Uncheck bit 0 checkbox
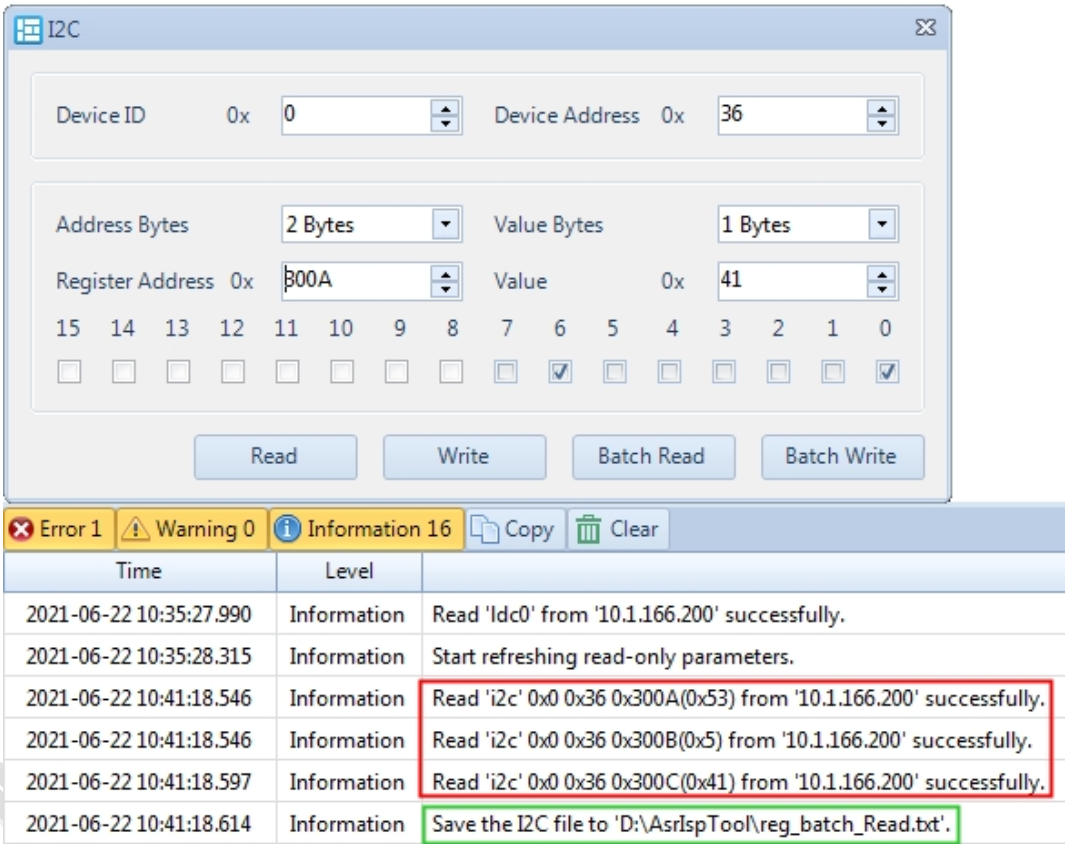 887,373
